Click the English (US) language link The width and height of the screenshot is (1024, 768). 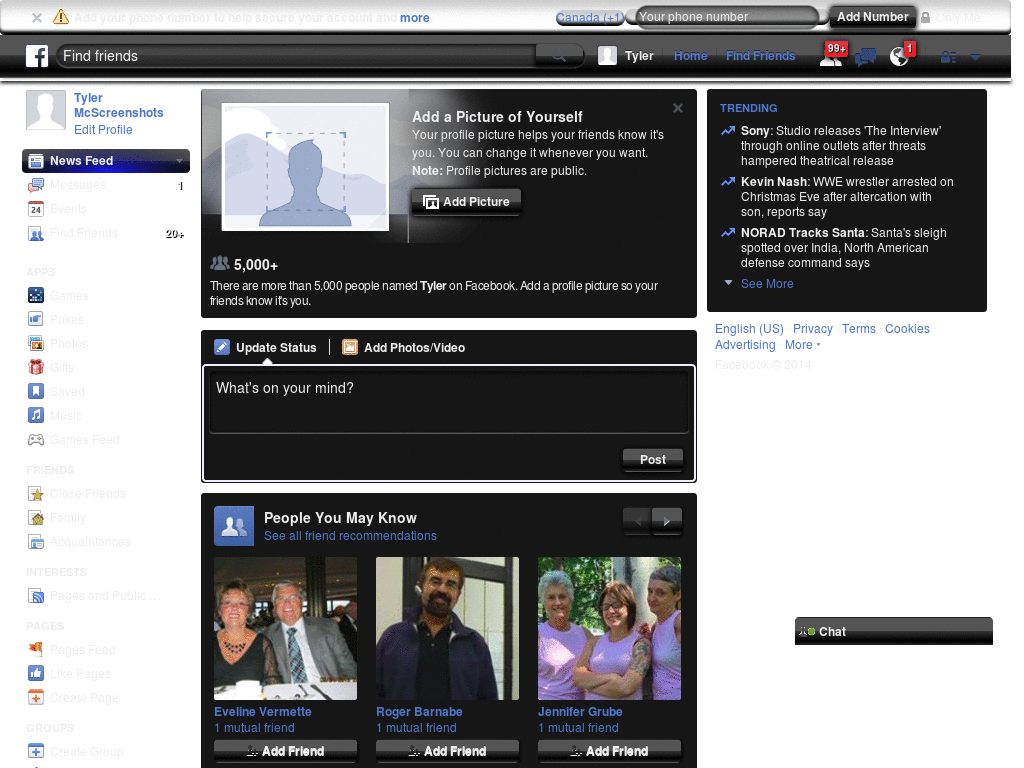(x=749, y=328)
